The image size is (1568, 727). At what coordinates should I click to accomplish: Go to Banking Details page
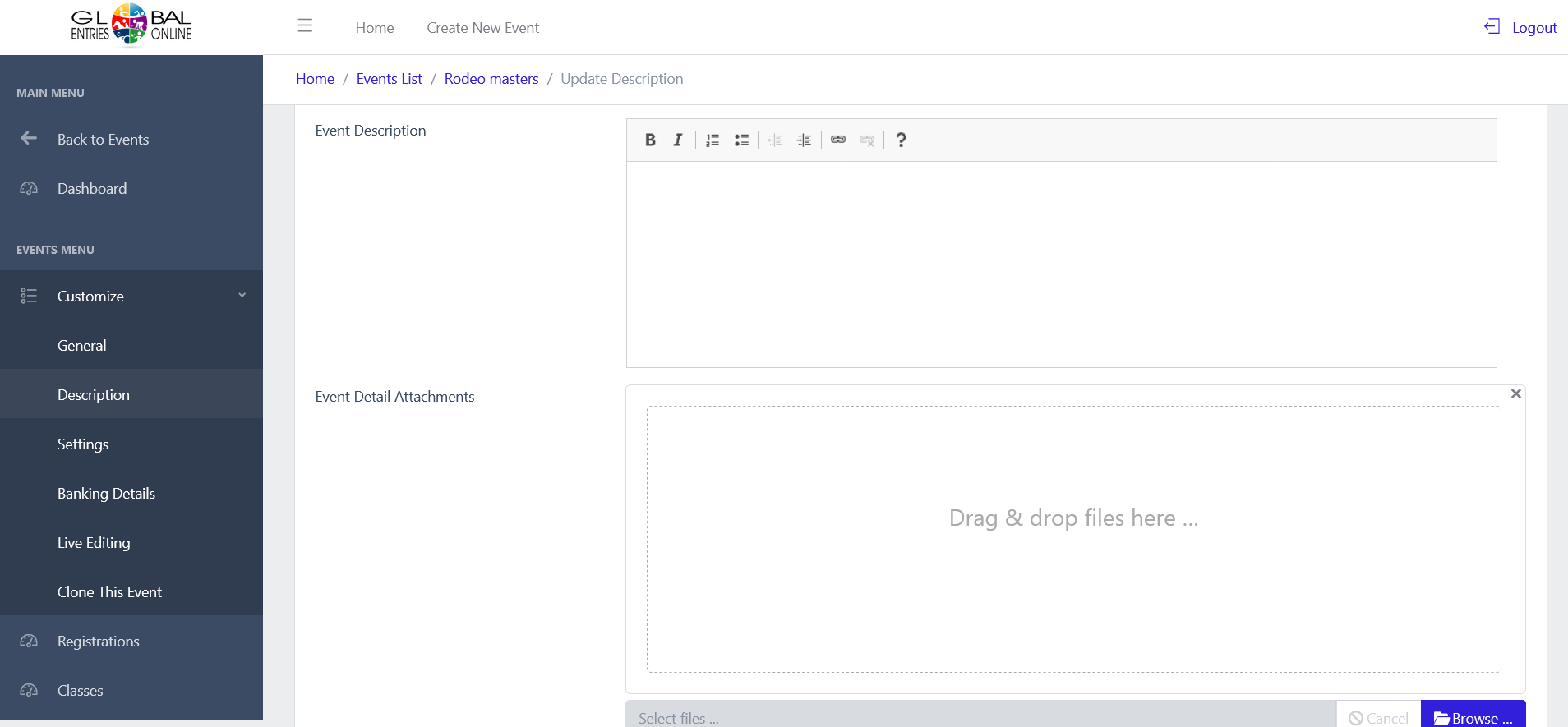(x=106, y=494)
